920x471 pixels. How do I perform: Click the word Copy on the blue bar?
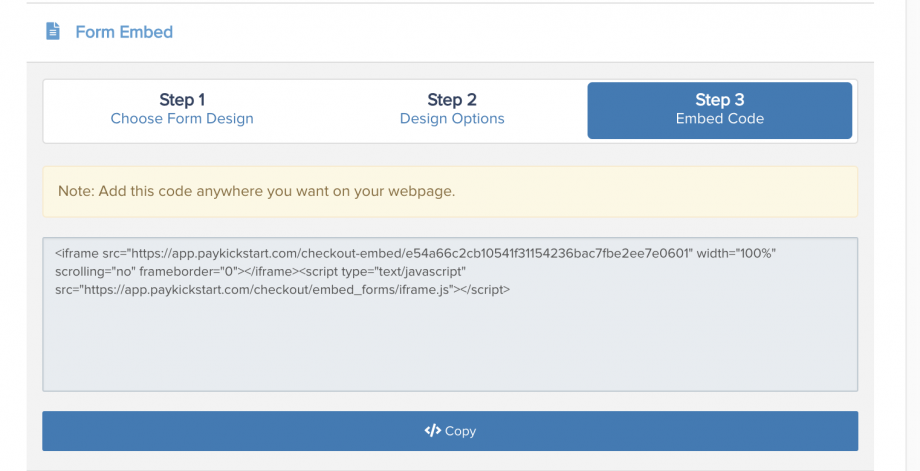[x=460, y=431]
